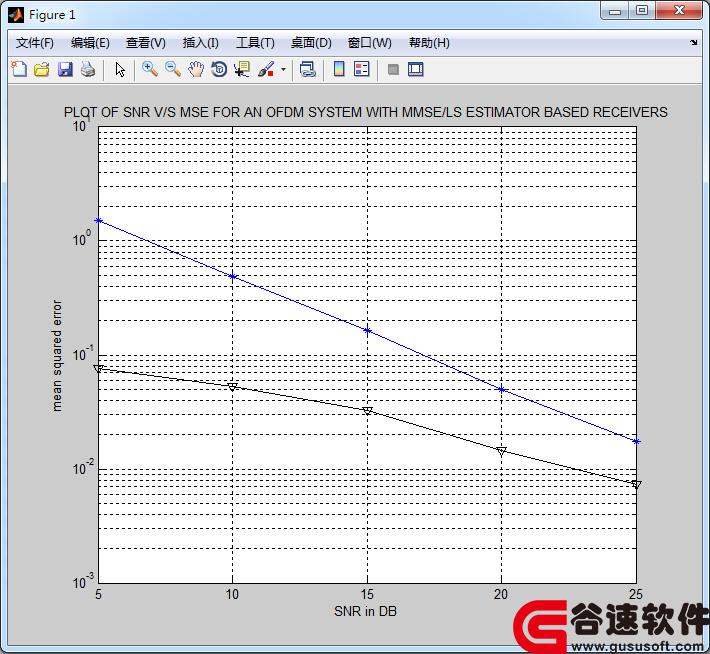The height and width of the screenshot is (654, 710).
Task: Activate the Zoom In magnifier tool
Action: pyautogui.click(x=150, y=69)
